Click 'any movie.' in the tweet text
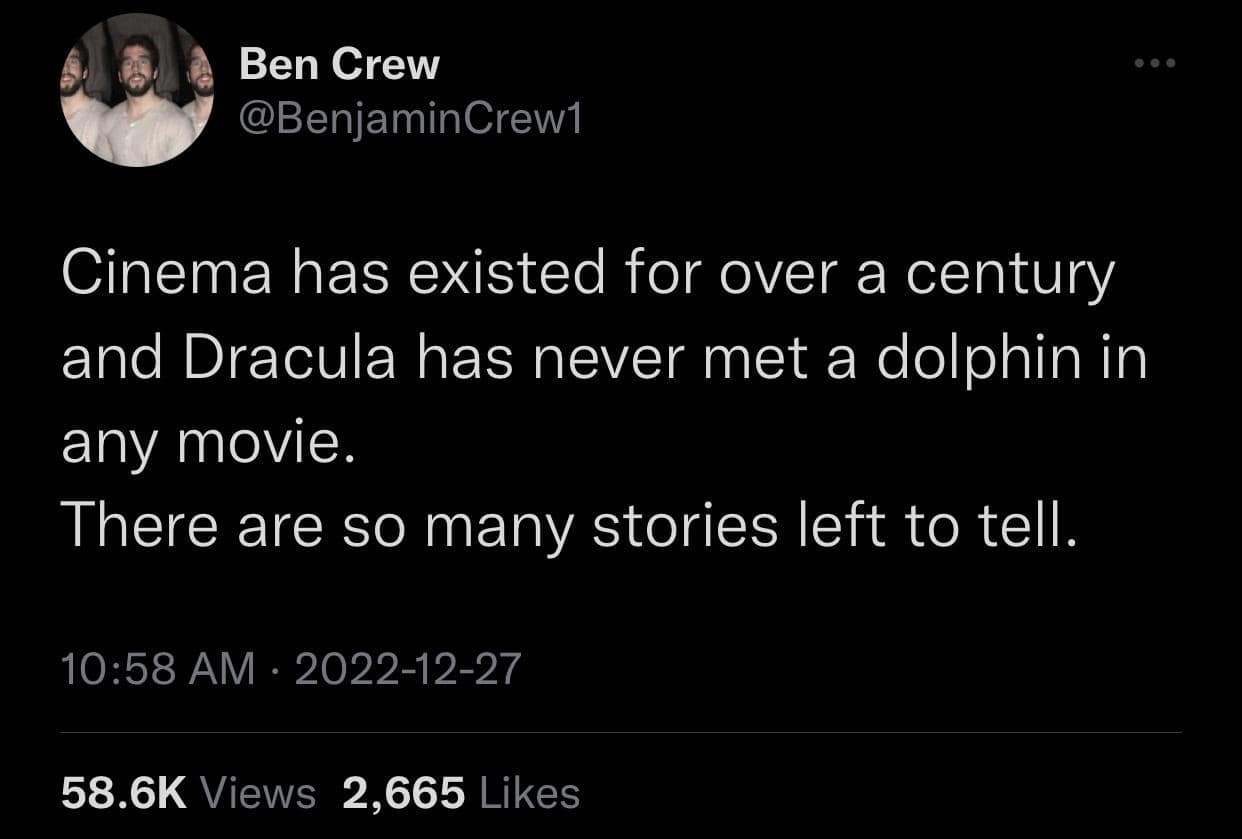Screen dimensions: 1242x839 pos(207,443)
